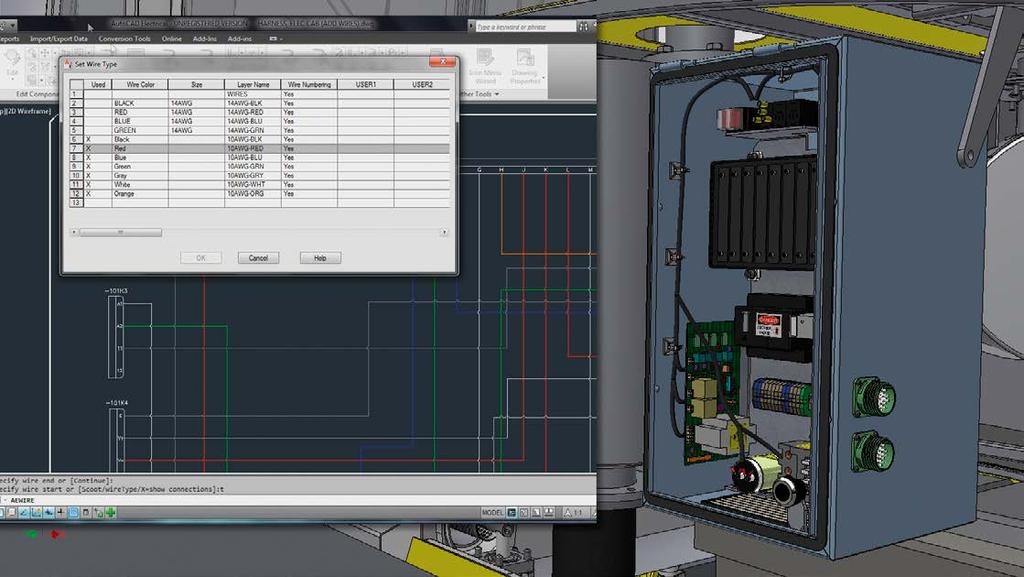The height and width of the screenshot is (577, 1024).
Task: Select the 14AWG-RED layer cell
Action: pyautogui.click(x=253, y=112)
